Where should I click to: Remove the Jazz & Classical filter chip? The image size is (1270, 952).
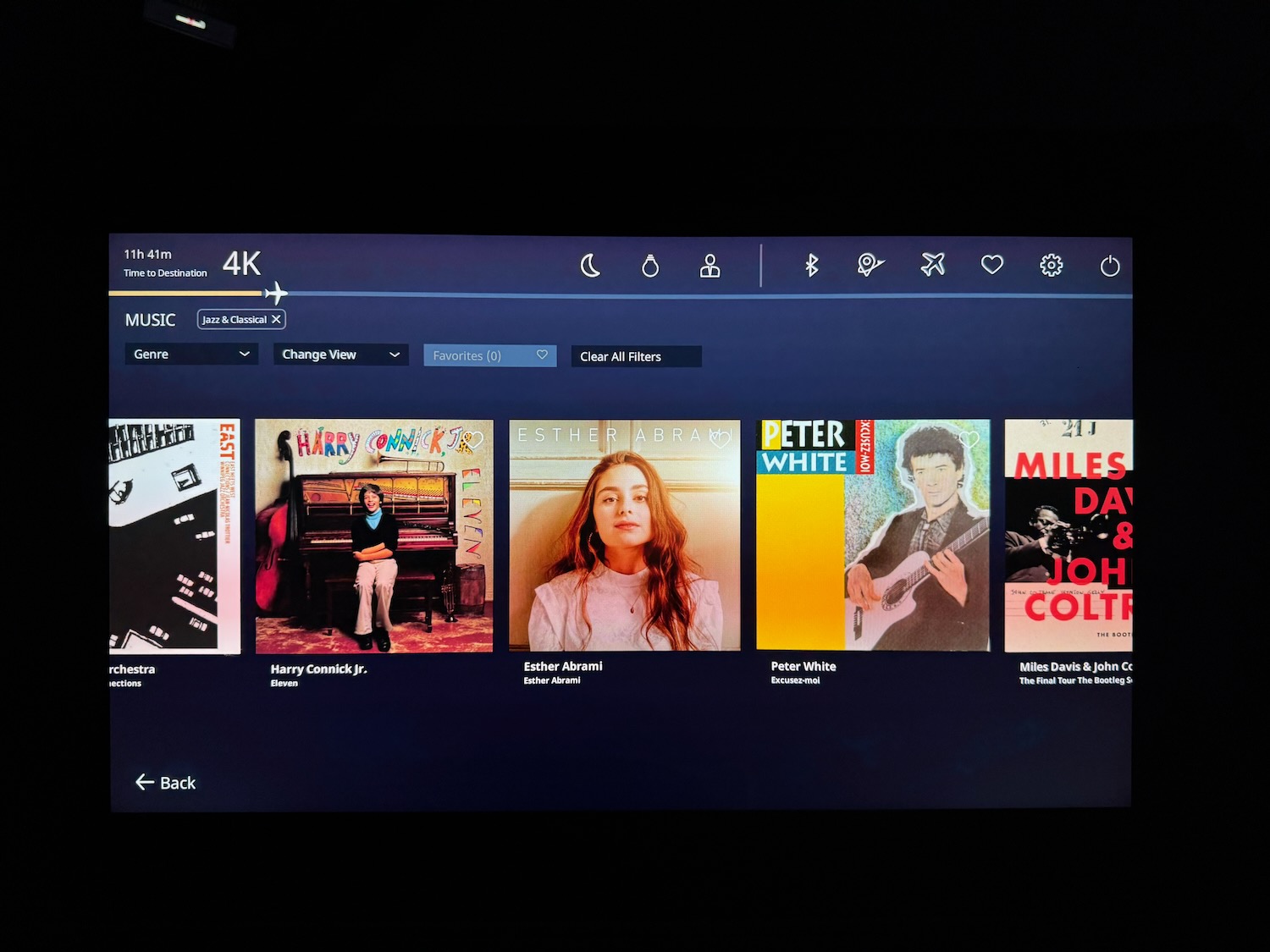pyautogui.click(x=276, y=319)
